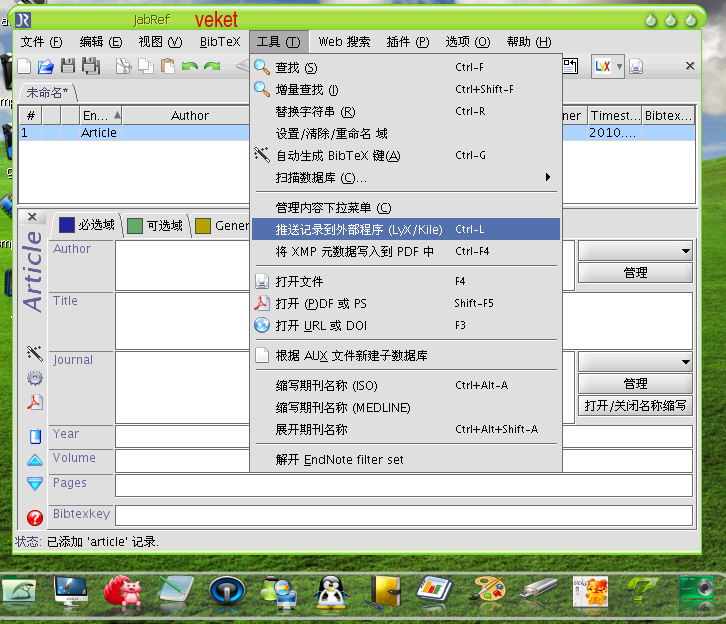Expand the 扫描数据库 submenu
The image size is (726, 624).
click(406, 178)
